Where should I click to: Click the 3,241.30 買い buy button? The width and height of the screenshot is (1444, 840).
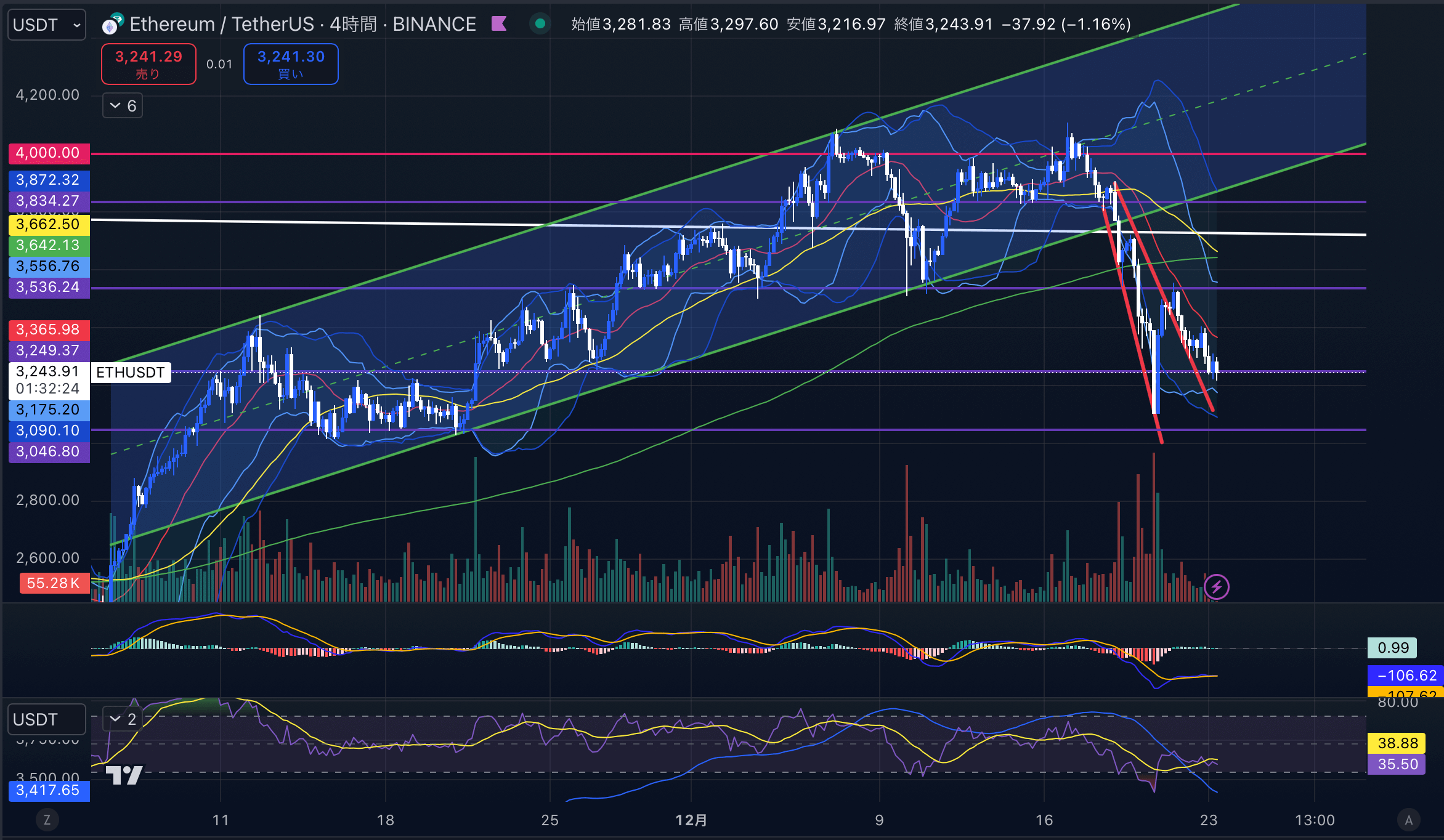[291, 64]
